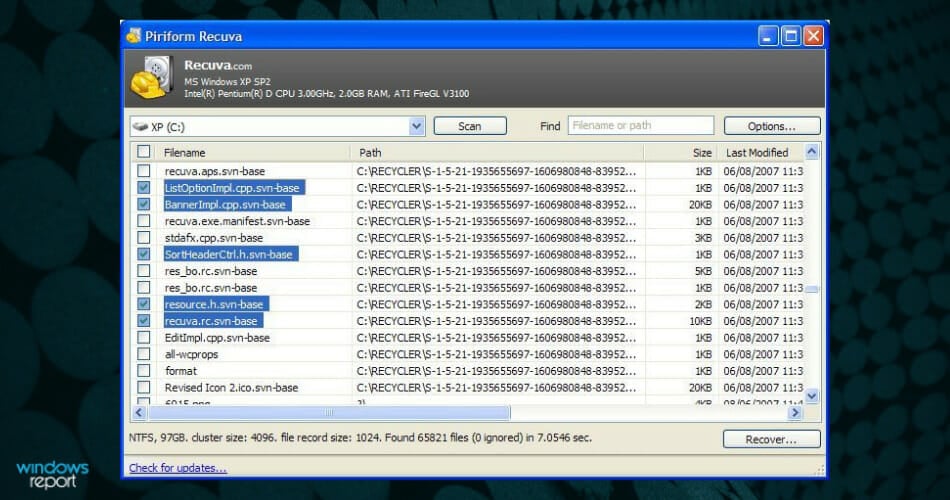Click the horizontal scroll left arrow
Screen dimensions: 950x500
(x=139, y=413)
